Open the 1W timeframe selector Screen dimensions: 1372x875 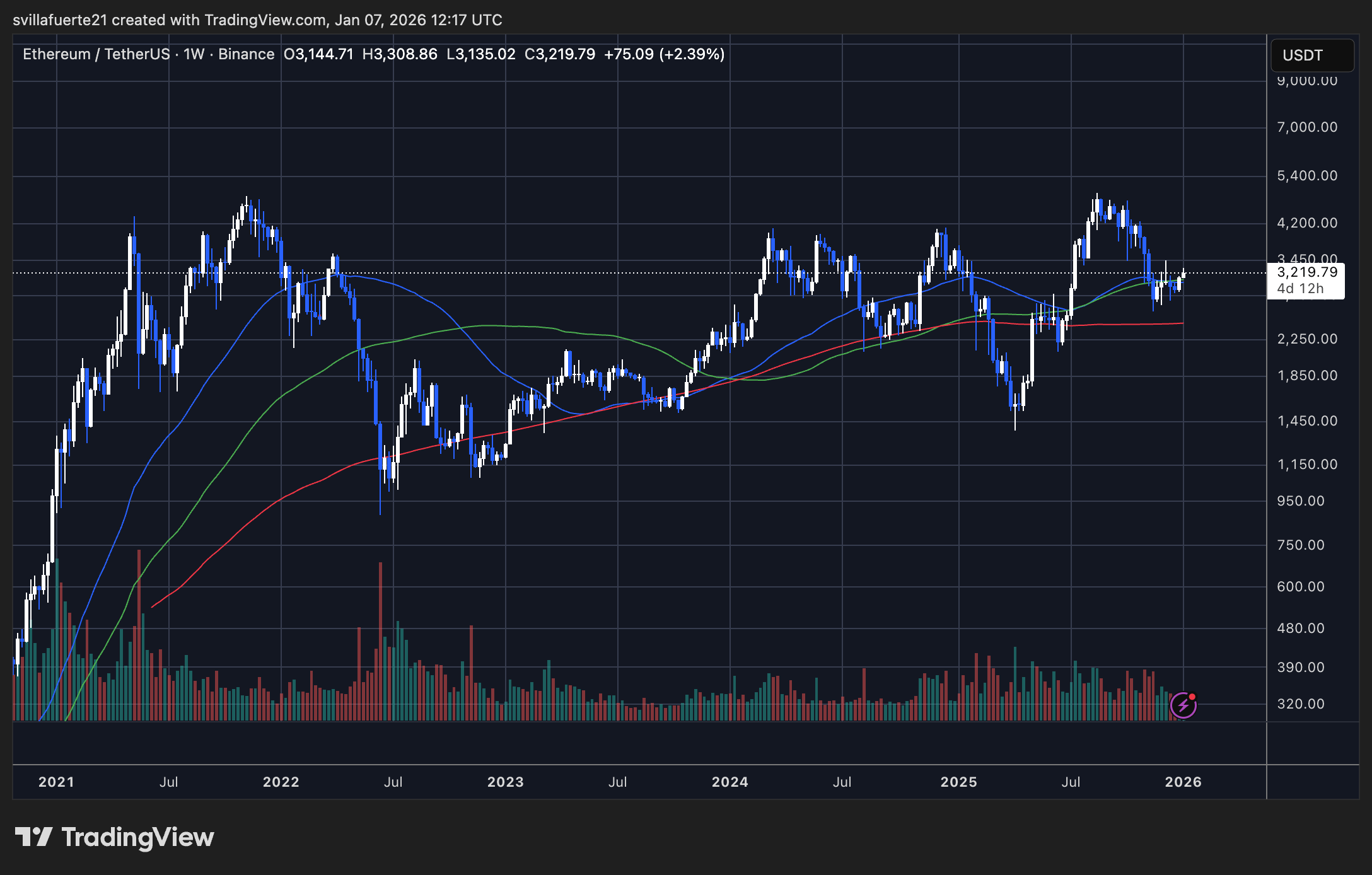point(192,54)
